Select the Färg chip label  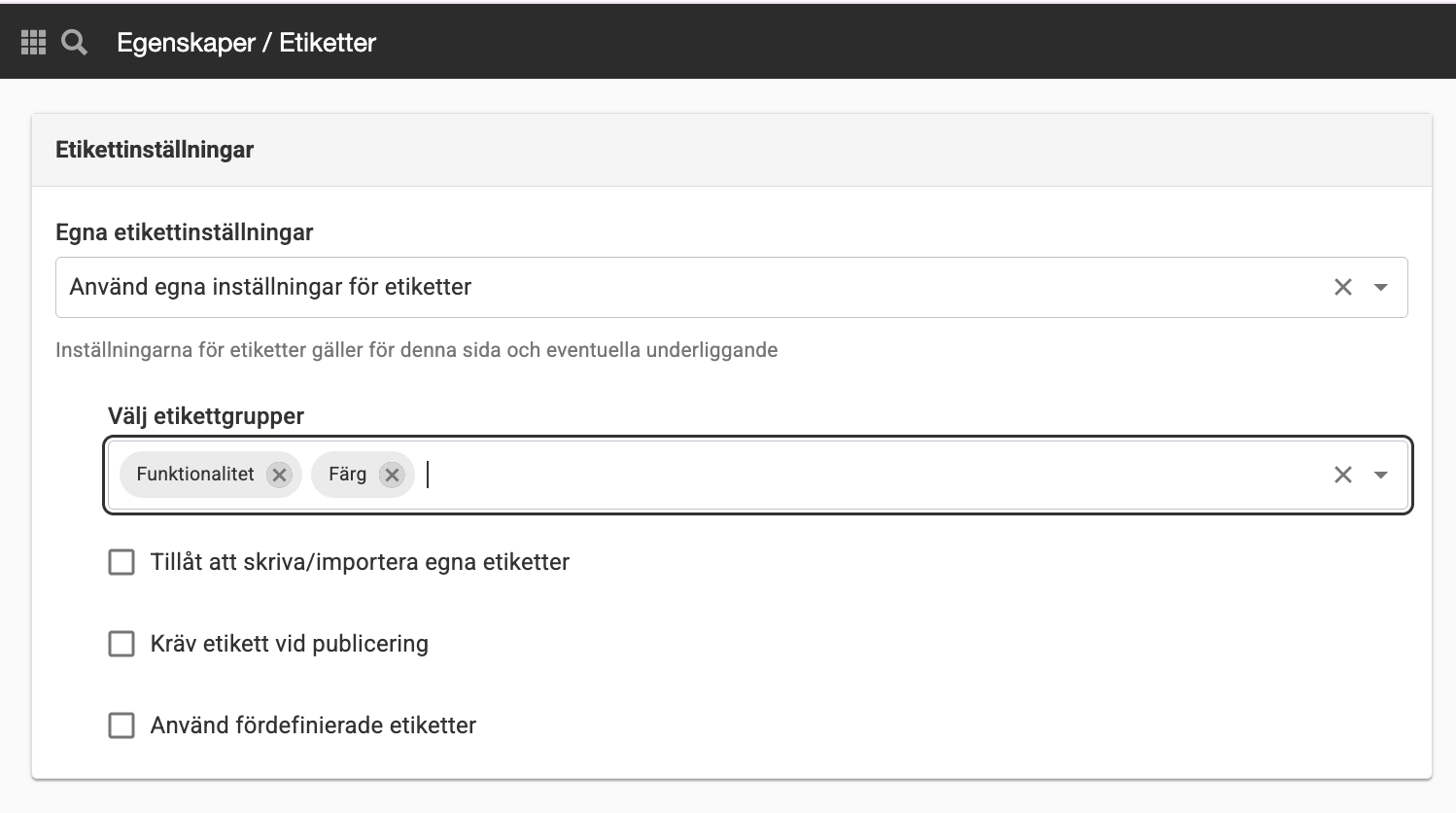click(x=347, y=474)
